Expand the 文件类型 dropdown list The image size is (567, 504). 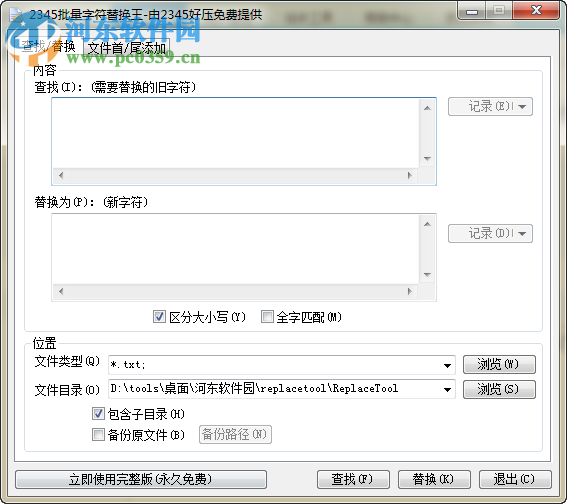[x=447, y=365]
